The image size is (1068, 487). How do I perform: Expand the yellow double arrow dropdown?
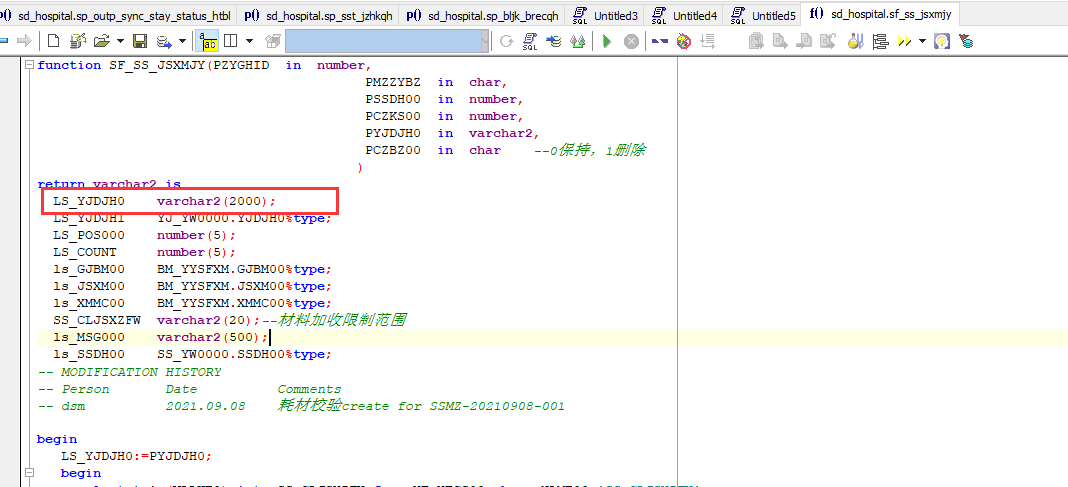click(922, 42)
